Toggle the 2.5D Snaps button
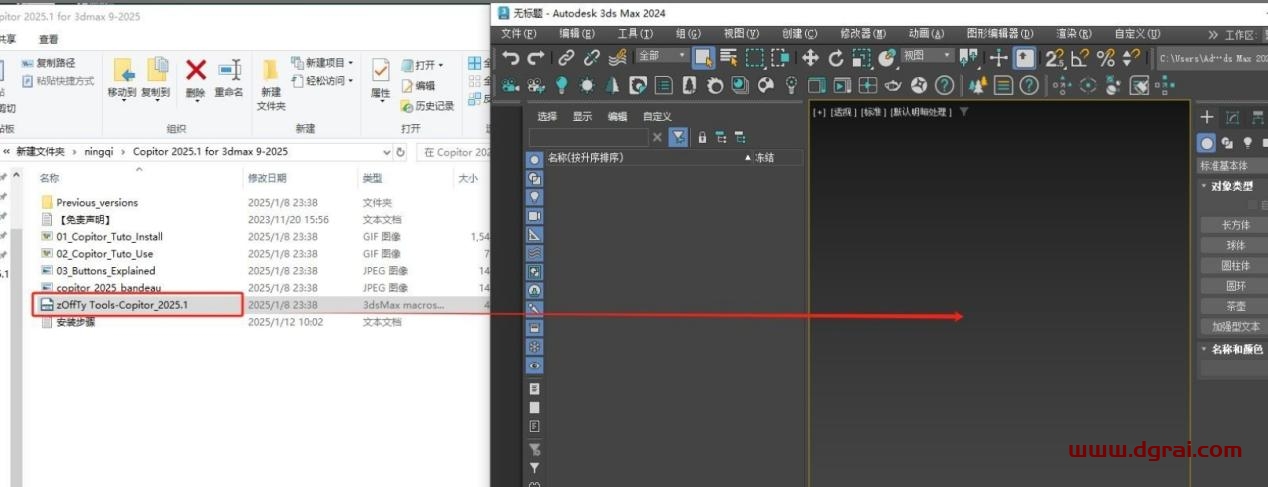The width and height of the screenshot is (1268, 487). click(x=1055, y=57)
